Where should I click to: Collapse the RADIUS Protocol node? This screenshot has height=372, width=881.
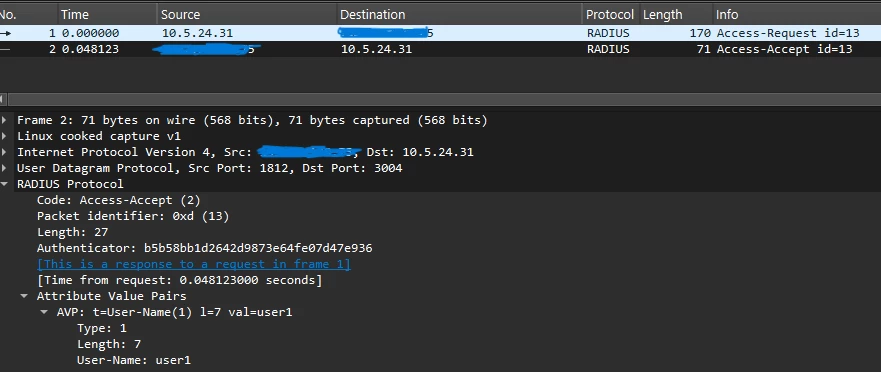point(5,184)
